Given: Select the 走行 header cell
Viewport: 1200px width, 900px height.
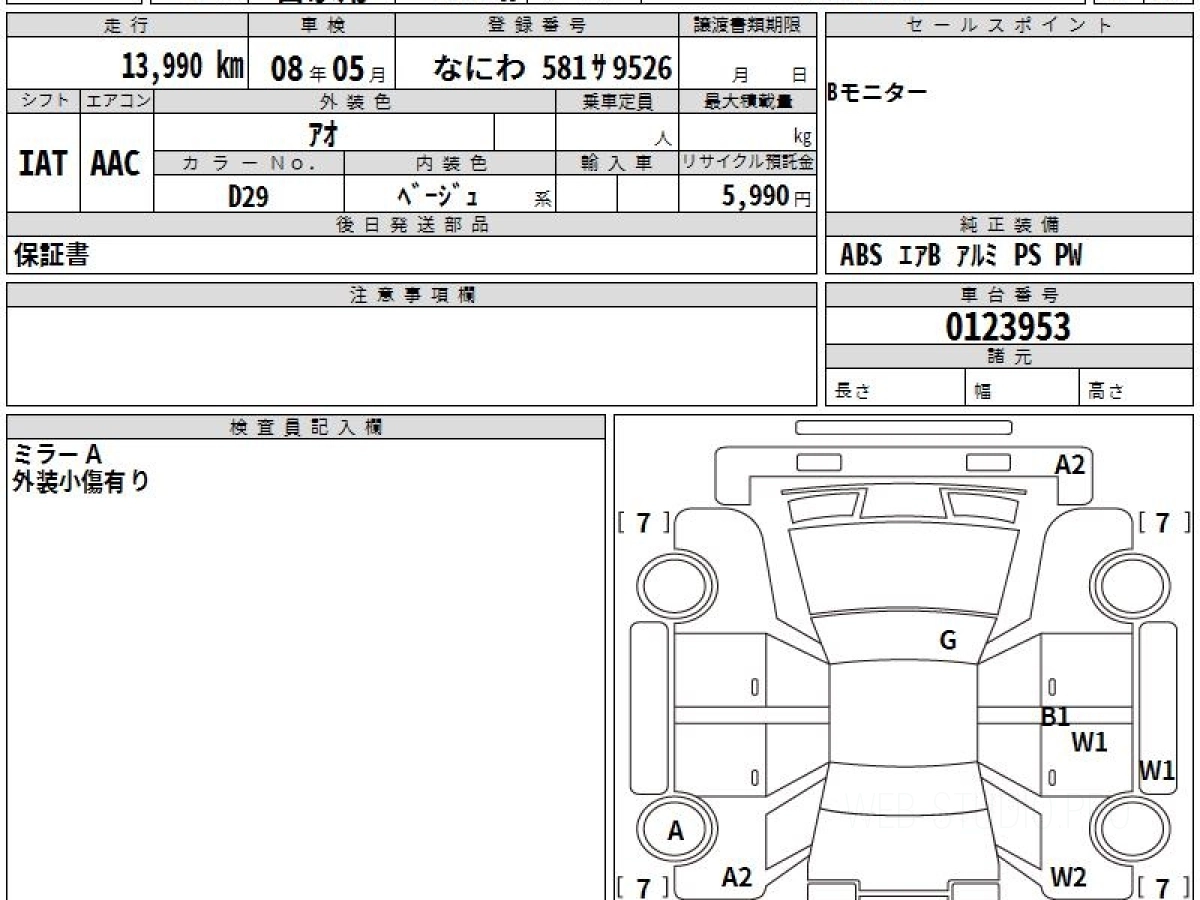Looking at the screenshot, I should pos(127,26).
